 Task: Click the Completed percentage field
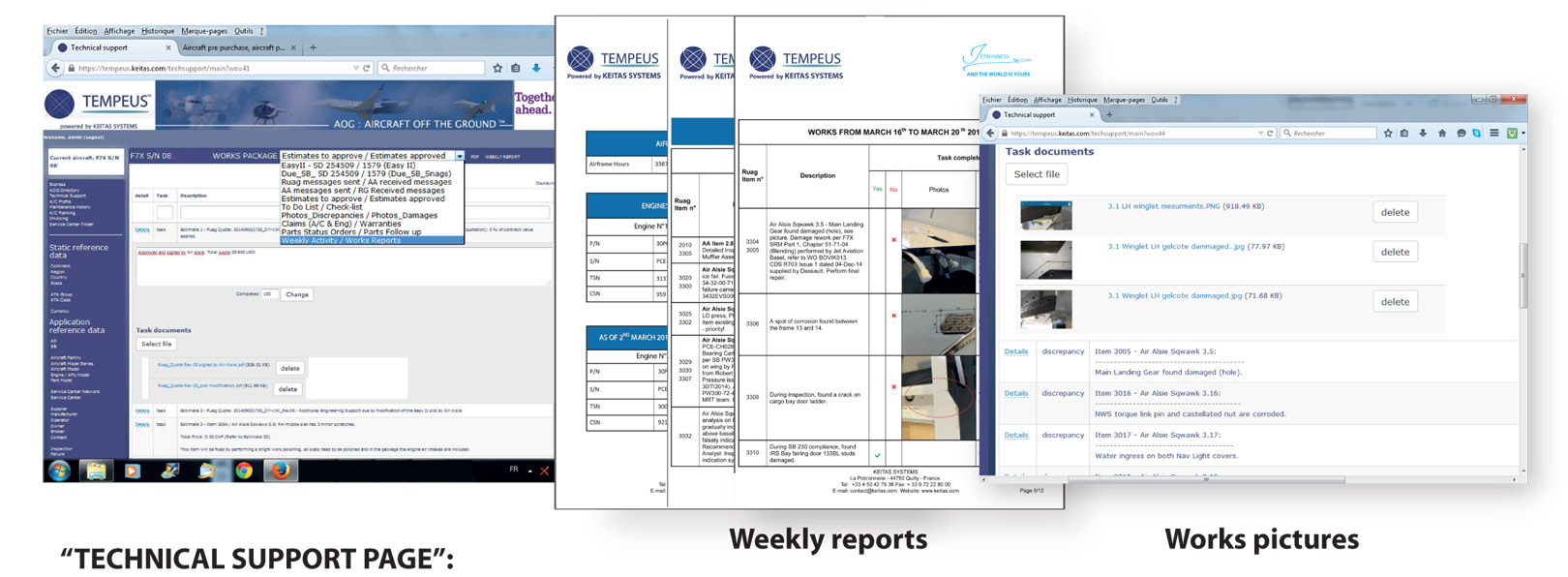269,294
